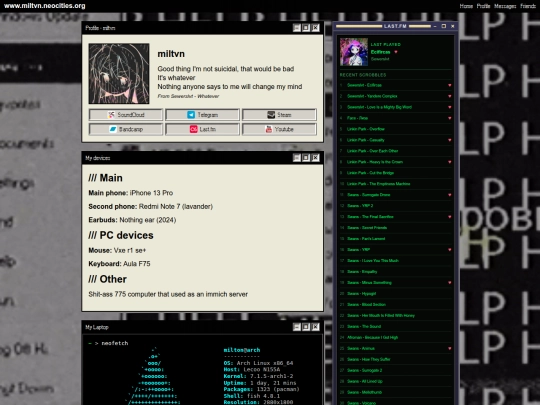The height and width of the screenshot is (405, 540).
Task: Open track Swans - All Lined Up
Action: (x=365, y=382)
